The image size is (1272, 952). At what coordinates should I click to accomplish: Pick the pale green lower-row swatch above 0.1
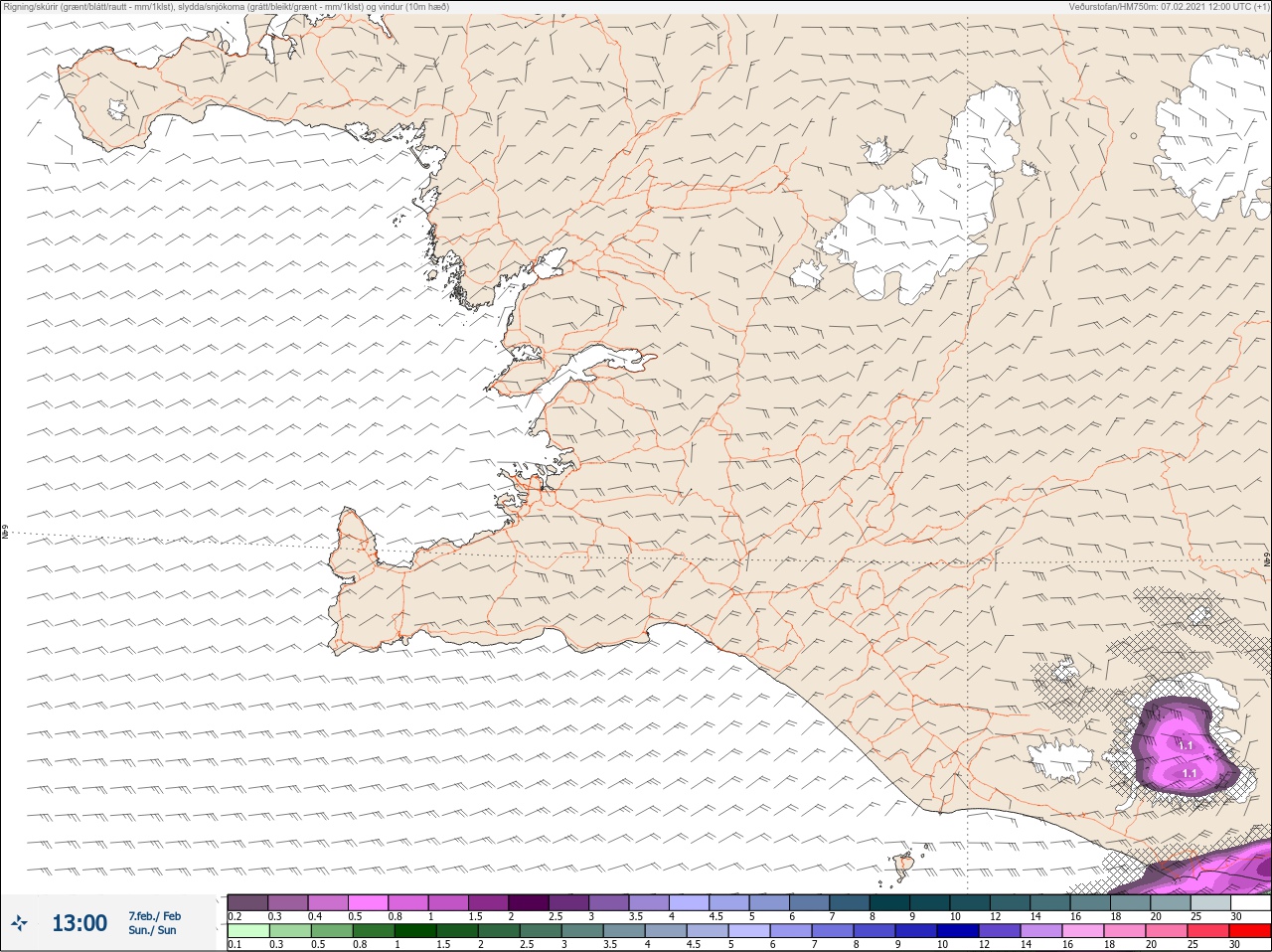pos(247,931)
